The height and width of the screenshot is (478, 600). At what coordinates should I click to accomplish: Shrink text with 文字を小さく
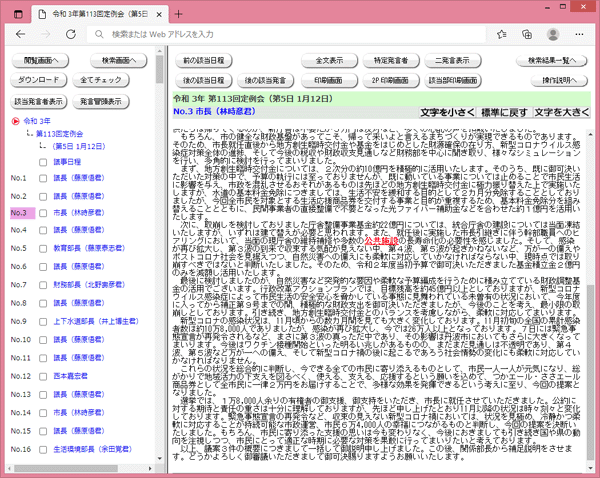tap(447, 113)
